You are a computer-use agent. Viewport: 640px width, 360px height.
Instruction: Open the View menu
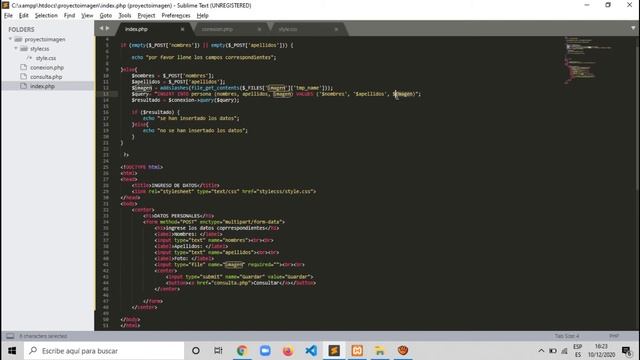tap(87, 16)
